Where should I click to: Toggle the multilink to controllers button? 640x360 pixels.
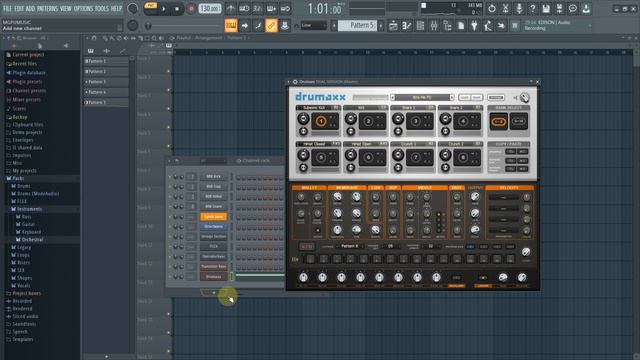[x=271, y=25]
